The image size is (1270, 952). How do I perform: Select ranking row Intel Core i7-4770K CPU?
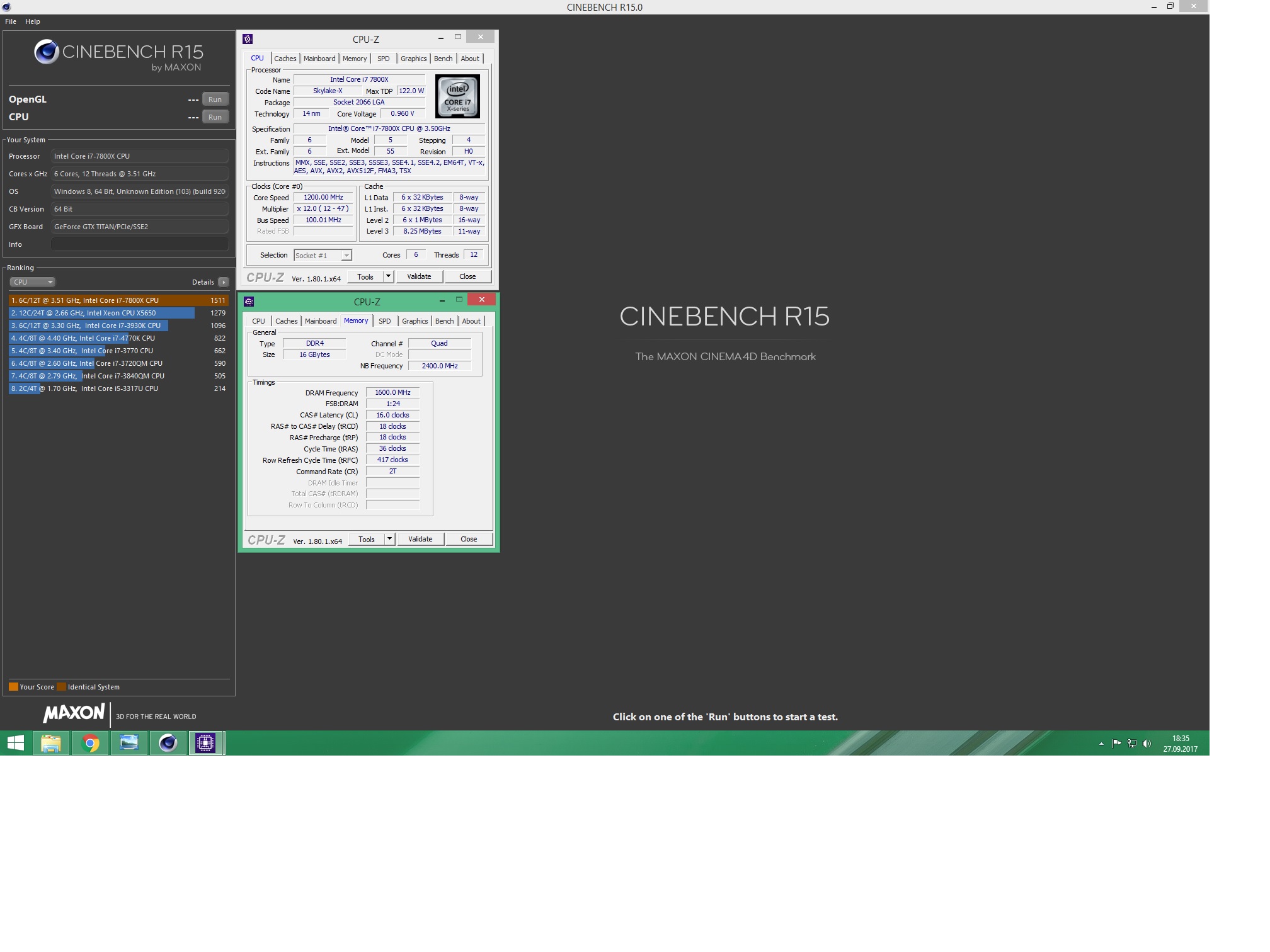tap(118, 338)
